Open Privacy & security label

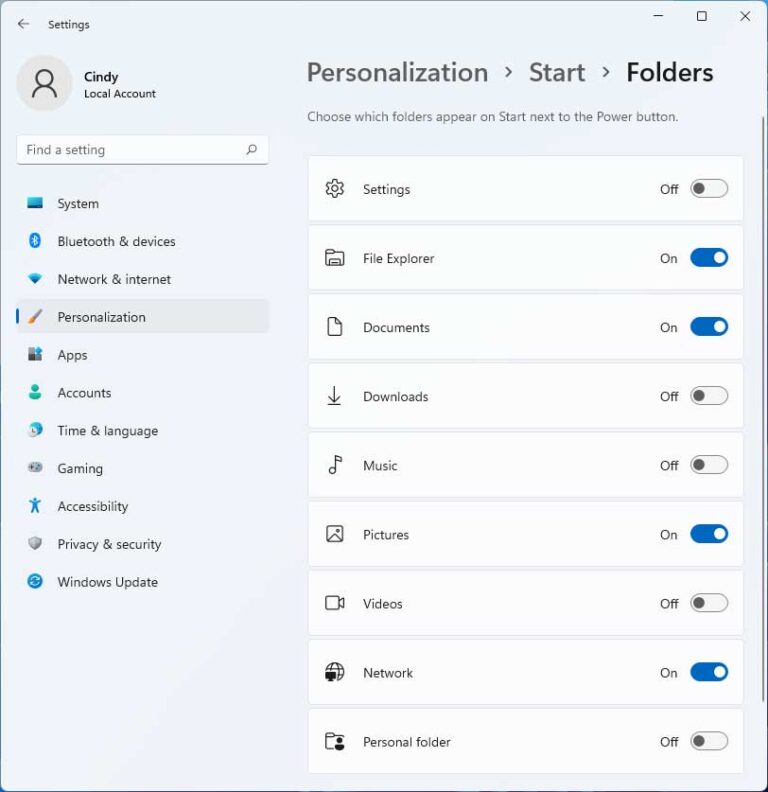[x=109, y=544]
